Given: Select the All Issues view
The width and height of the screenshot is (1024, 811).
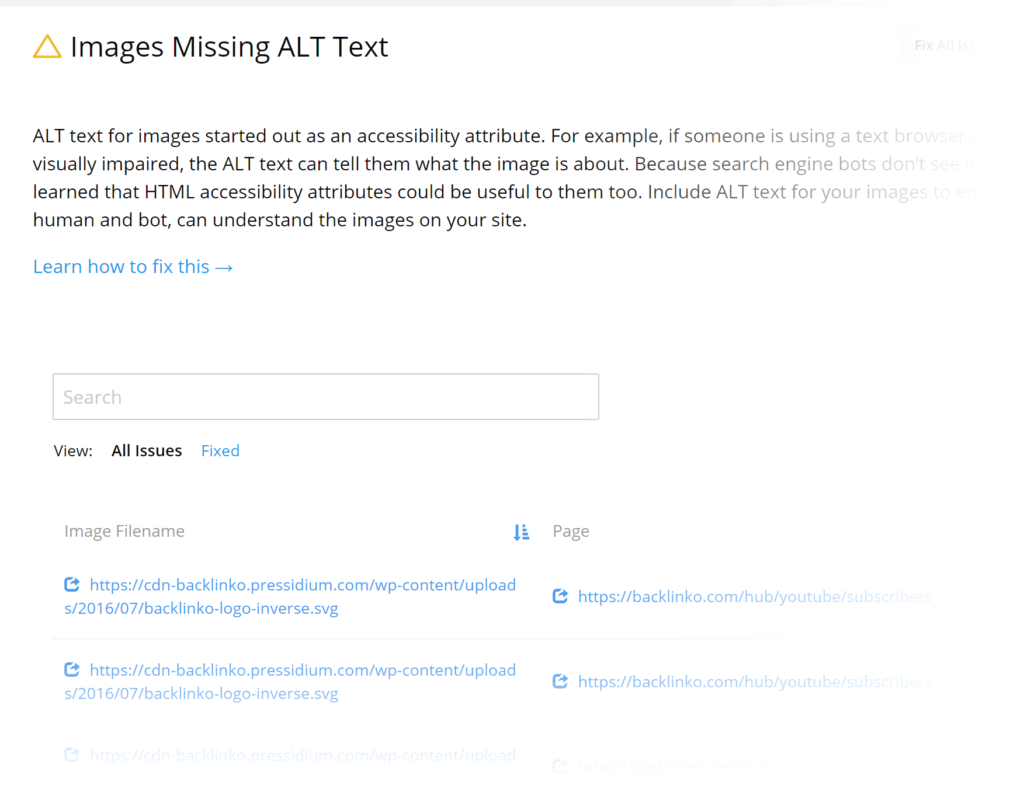Looking at the screenshot, I should point(147,451).
